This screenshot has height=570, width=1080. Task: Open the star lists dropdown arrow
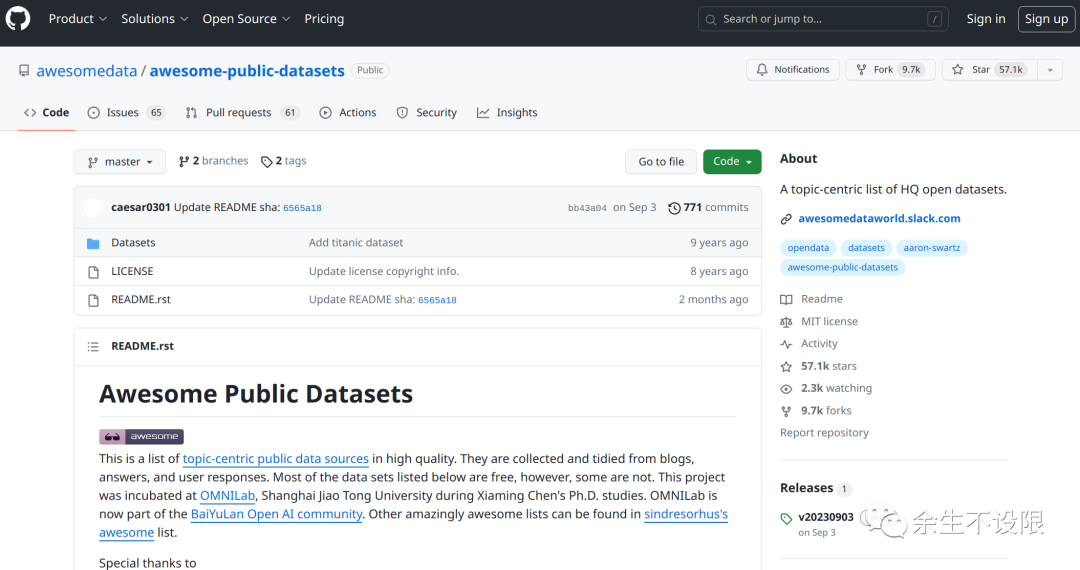tap(1050, 70)
